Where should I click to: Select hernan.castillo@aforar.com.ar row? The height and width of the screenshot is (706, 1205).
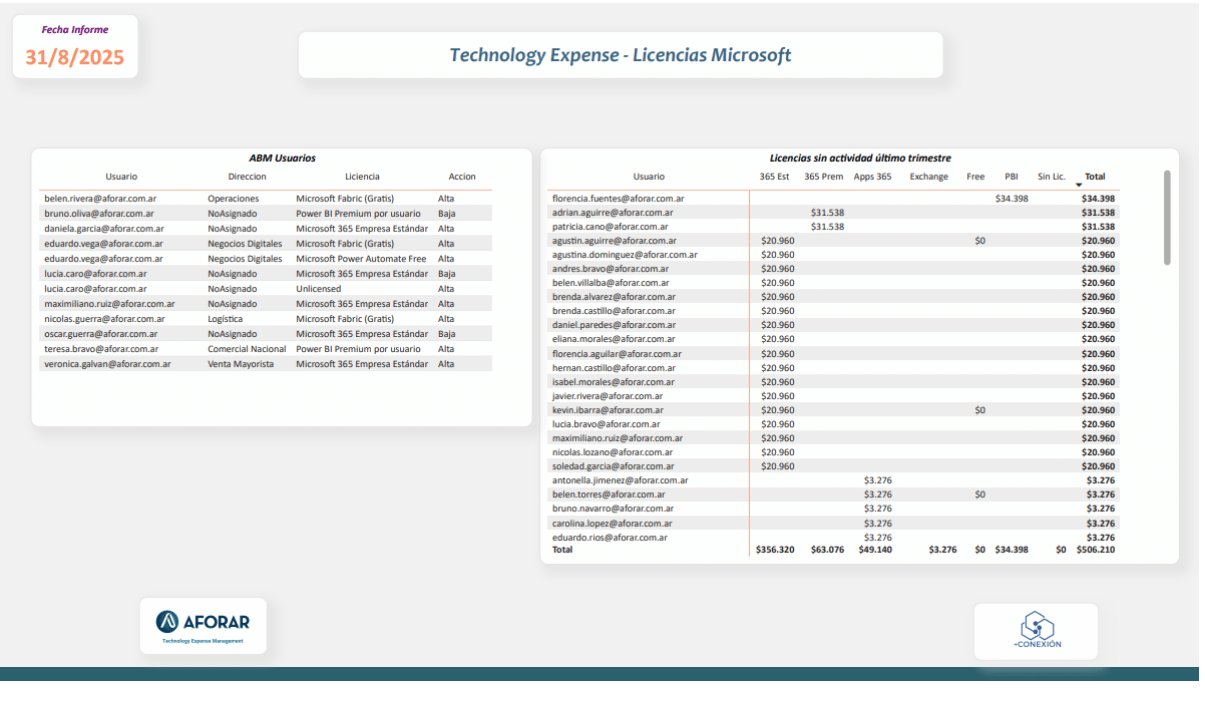(x=834, y=367)
